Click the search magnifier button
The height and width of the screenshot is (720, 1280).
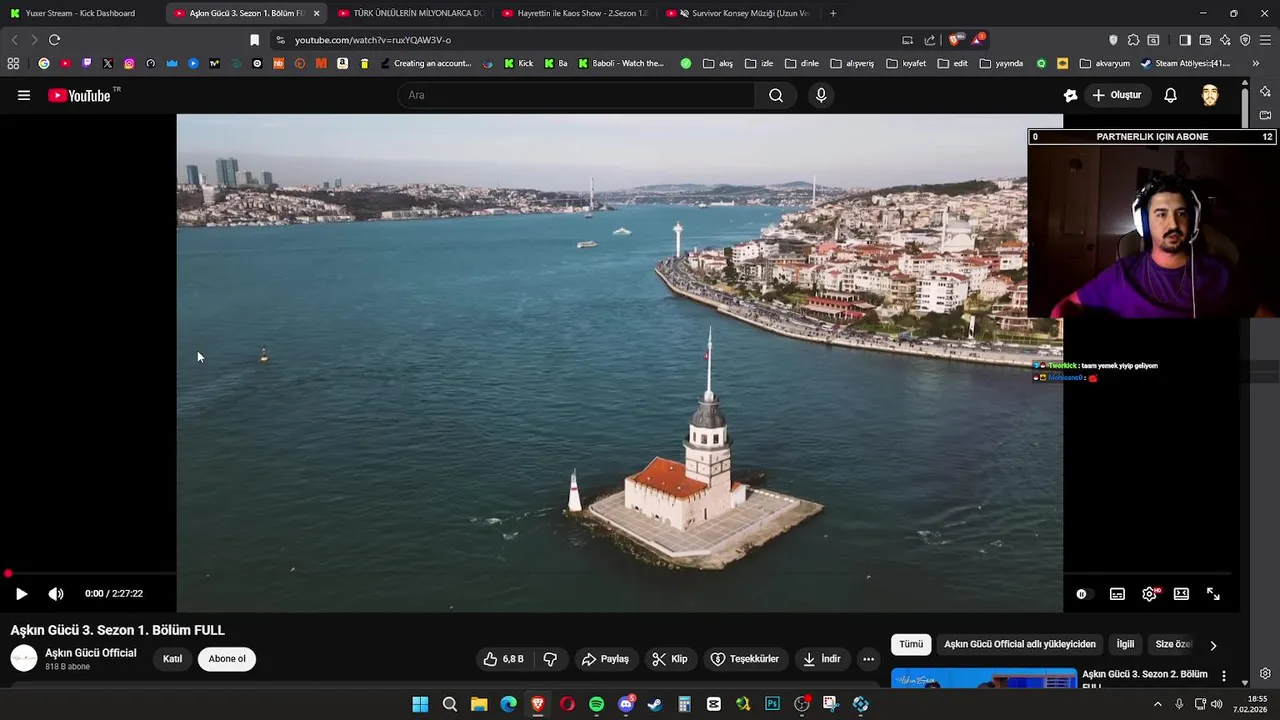776,95
